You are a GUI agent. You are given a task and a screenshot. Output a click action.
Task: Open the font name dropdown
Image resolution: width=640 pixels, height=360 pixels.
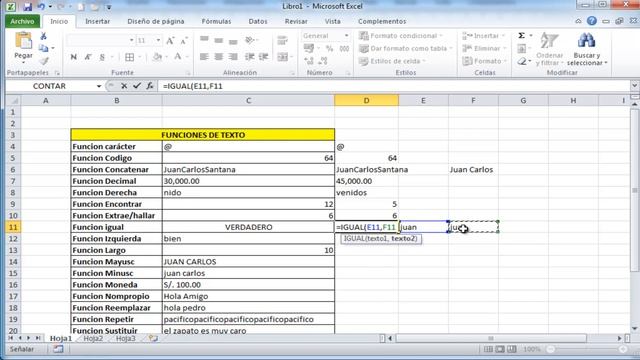click(x=131, y=40)
